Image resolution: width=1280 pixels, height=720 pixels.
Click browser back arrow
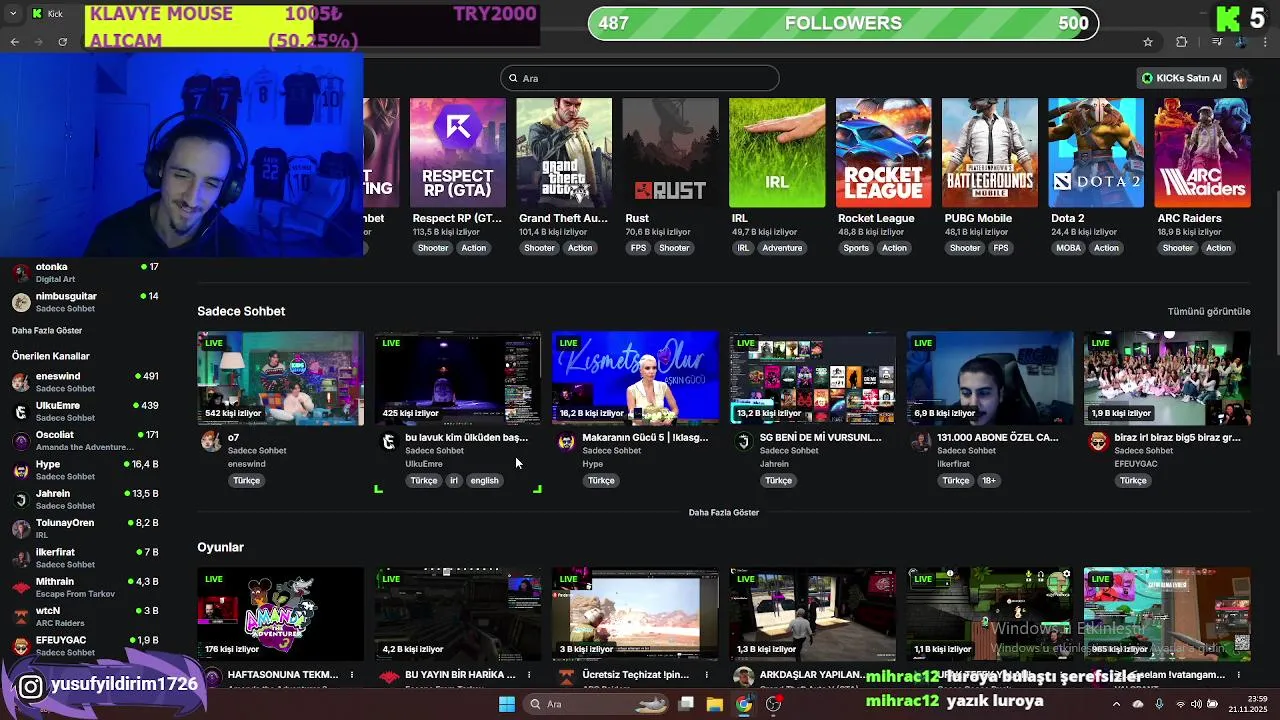pos(14,41)
